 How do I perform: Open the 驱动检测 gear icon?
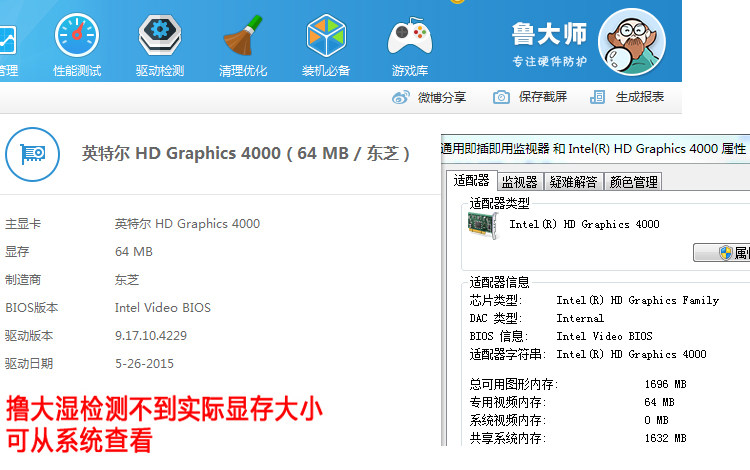click(x=160, y=35)
